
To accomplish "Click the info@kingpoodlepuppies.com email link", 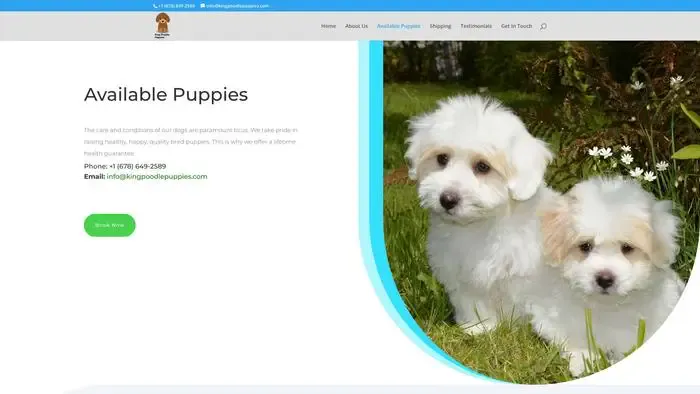I will click(x=157, y=176).
